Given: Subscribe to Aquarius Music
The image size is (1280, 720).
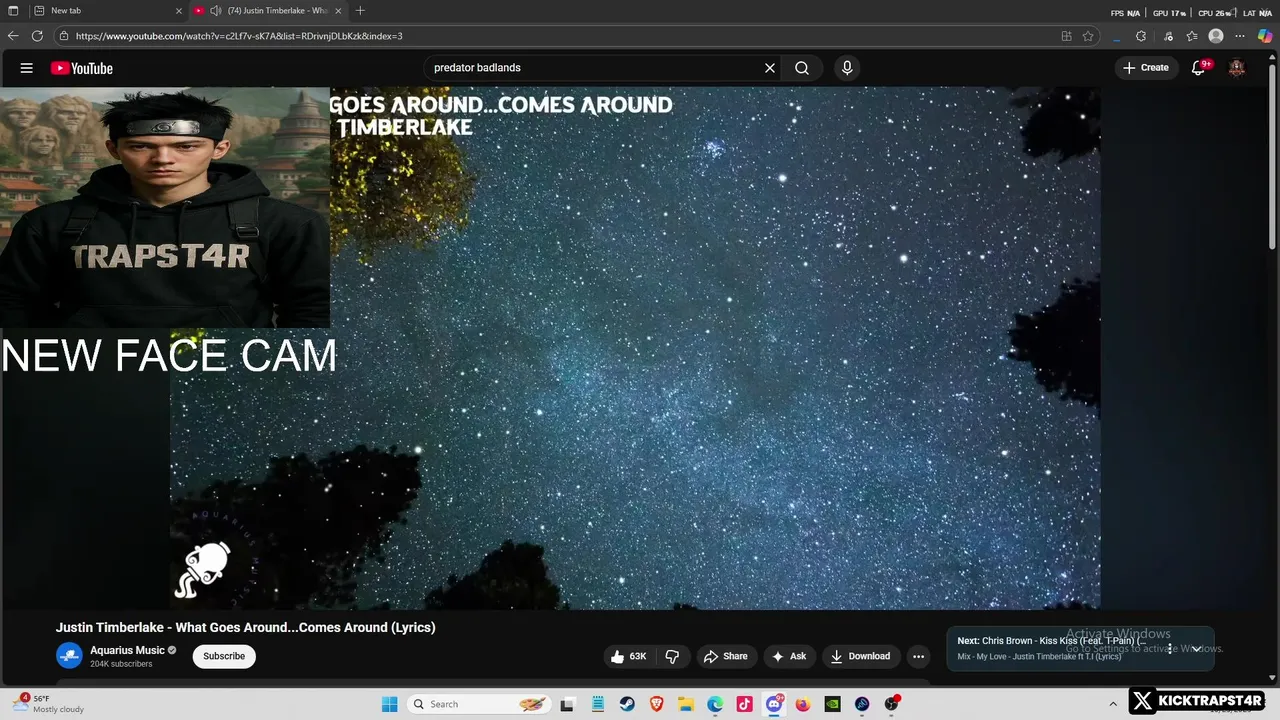Looking at the screenshot, I should [x=224, y=656].
